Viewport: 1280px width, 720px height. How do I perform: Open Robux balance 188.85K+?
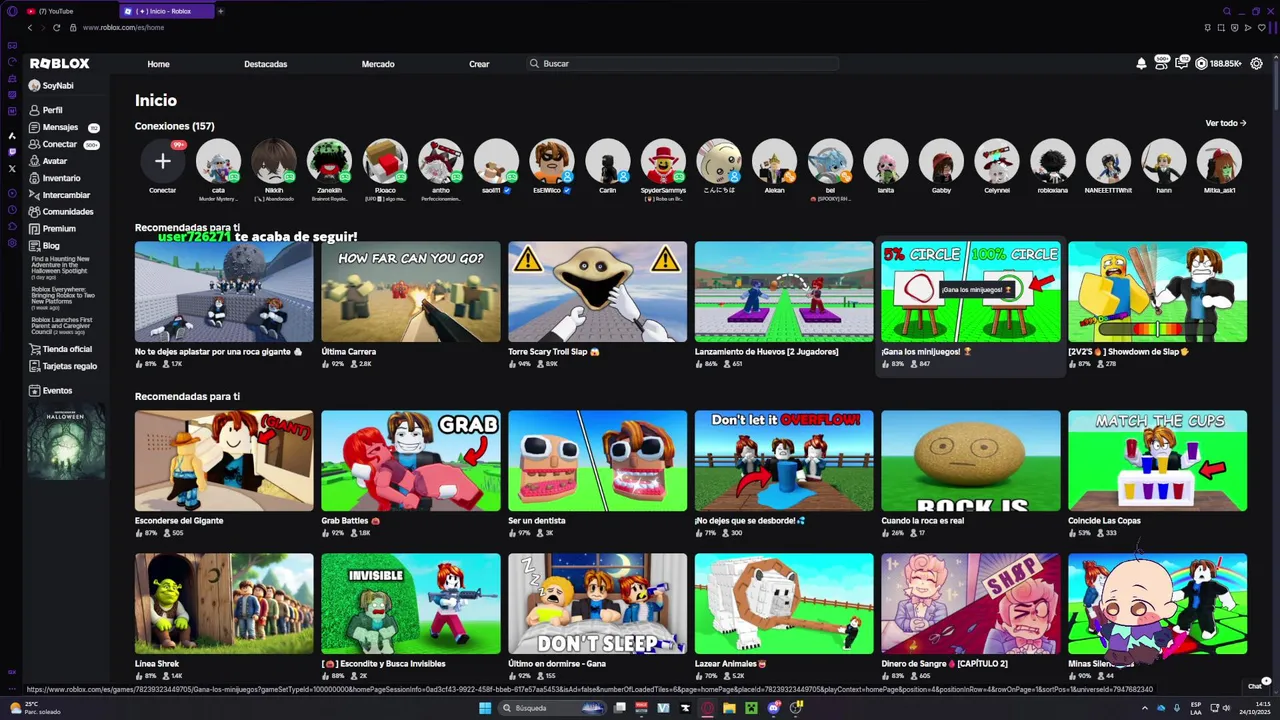(1219, 64)
